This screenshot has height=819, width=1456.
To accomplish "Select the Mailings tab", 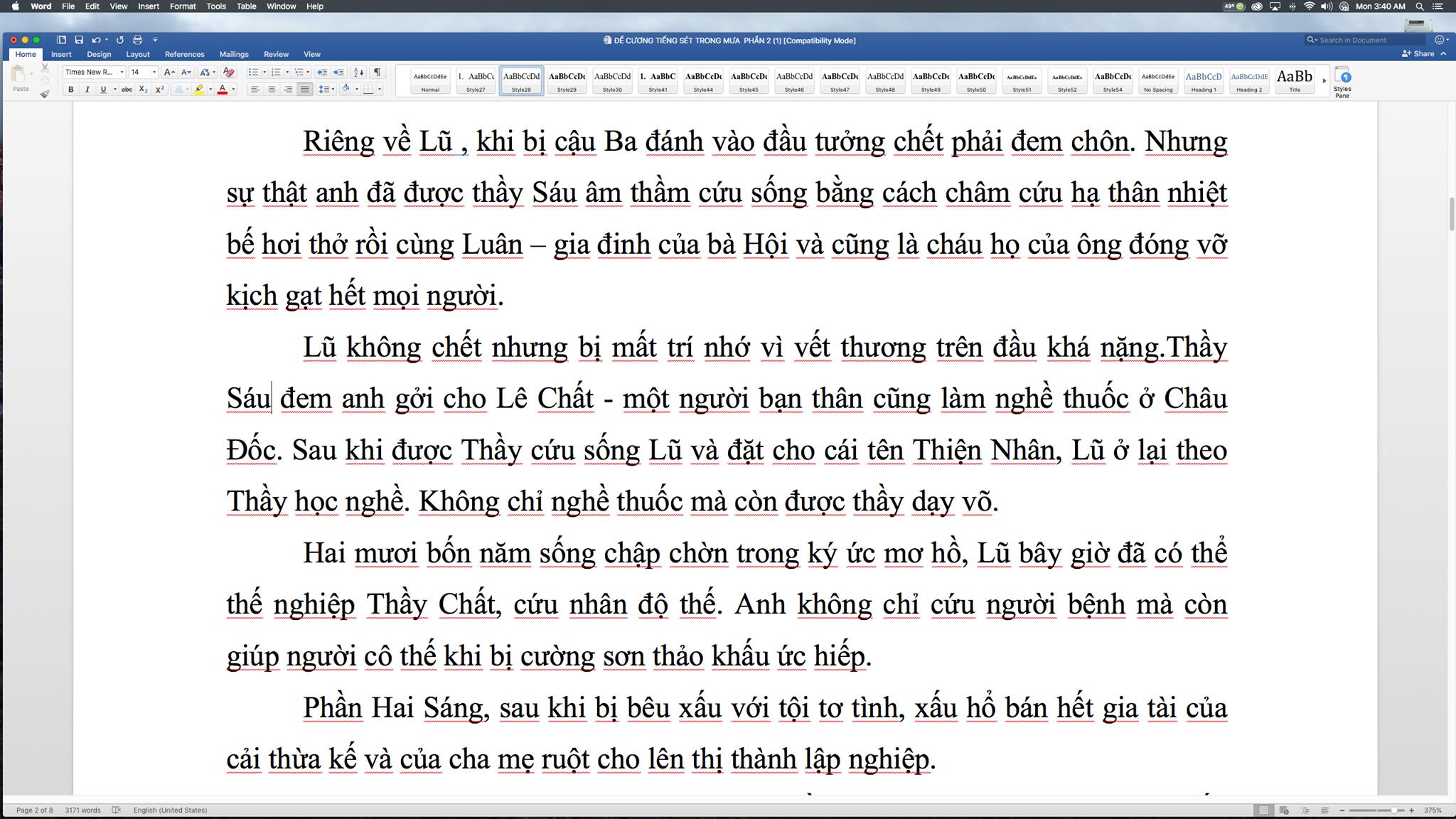I will 234,54.
